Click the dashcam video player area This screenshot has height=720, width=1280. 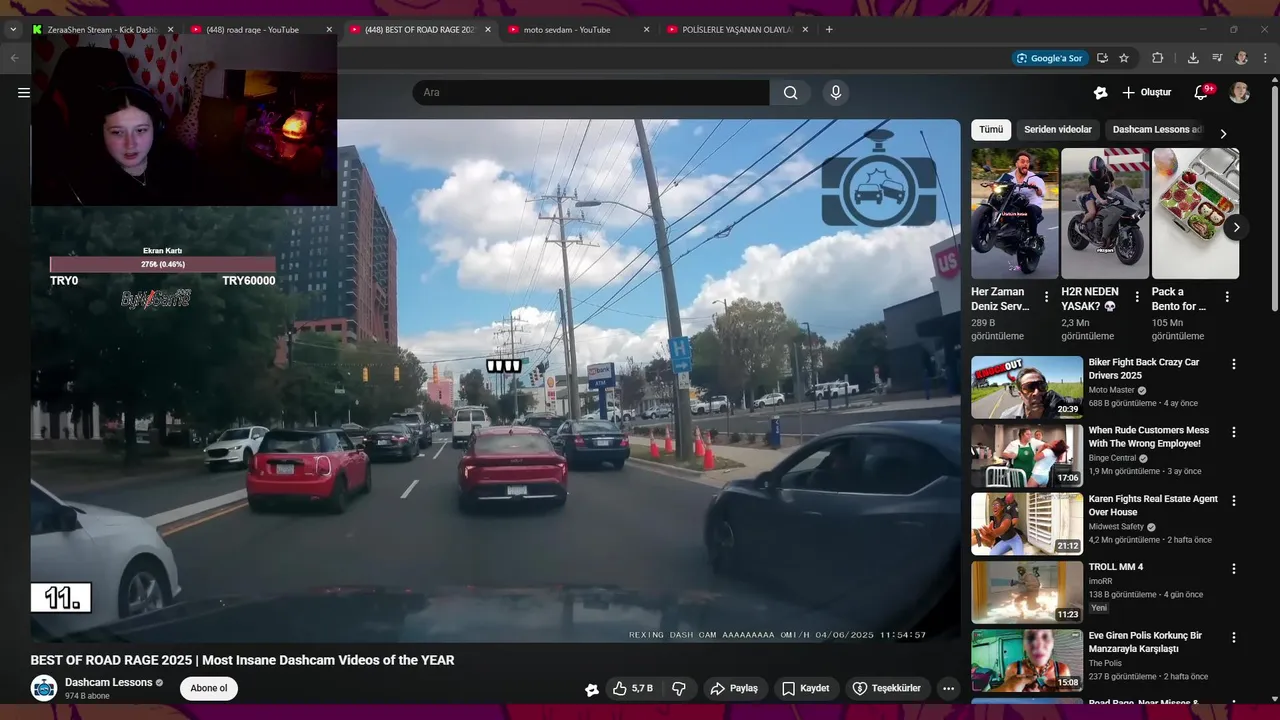(x=495, y=381)
